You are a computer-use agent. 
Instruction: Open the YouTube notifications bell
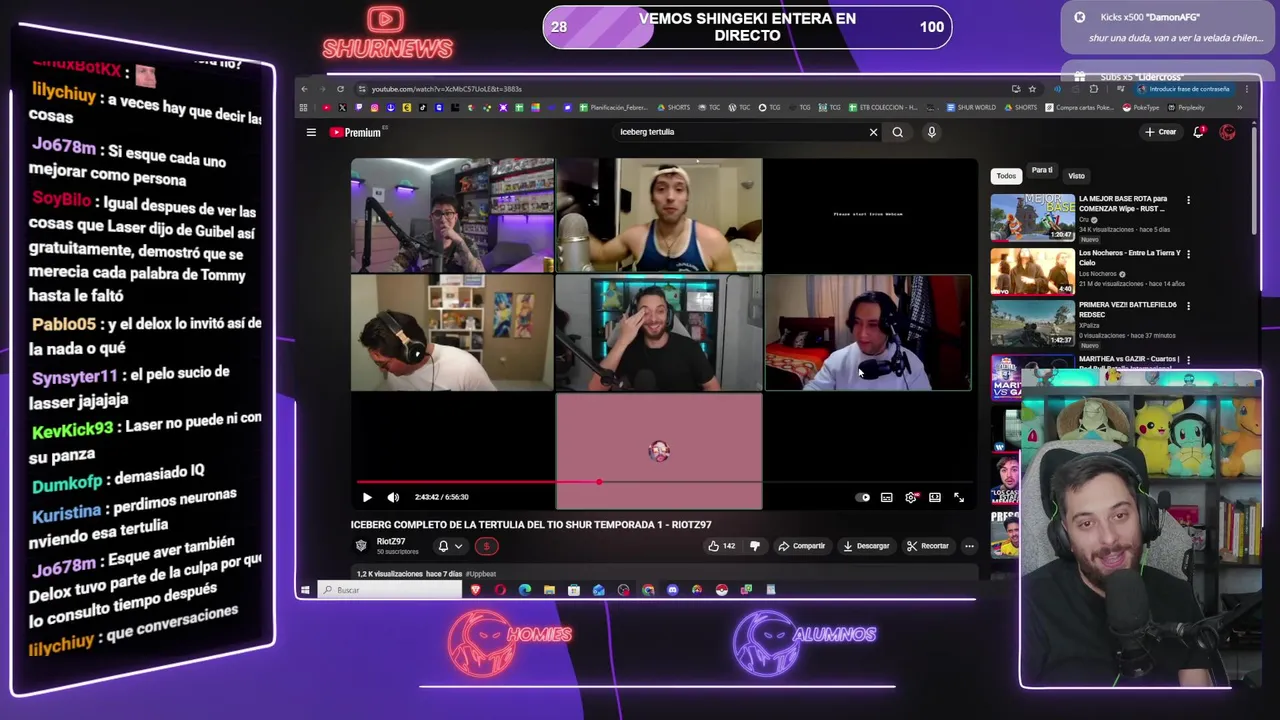tap(1198, 132)
